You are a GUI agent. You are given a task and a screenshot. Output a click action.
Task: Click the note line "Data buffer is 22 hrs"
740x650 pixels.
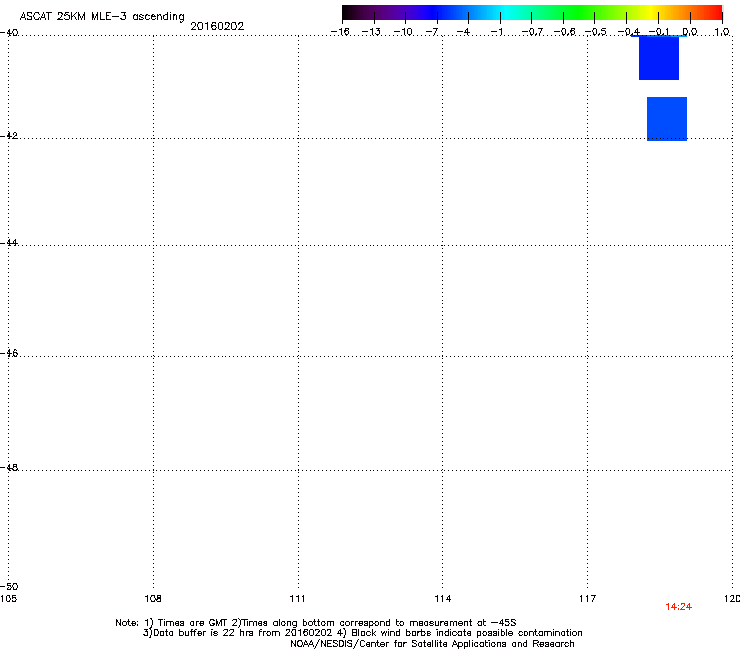tap(362, 633)
